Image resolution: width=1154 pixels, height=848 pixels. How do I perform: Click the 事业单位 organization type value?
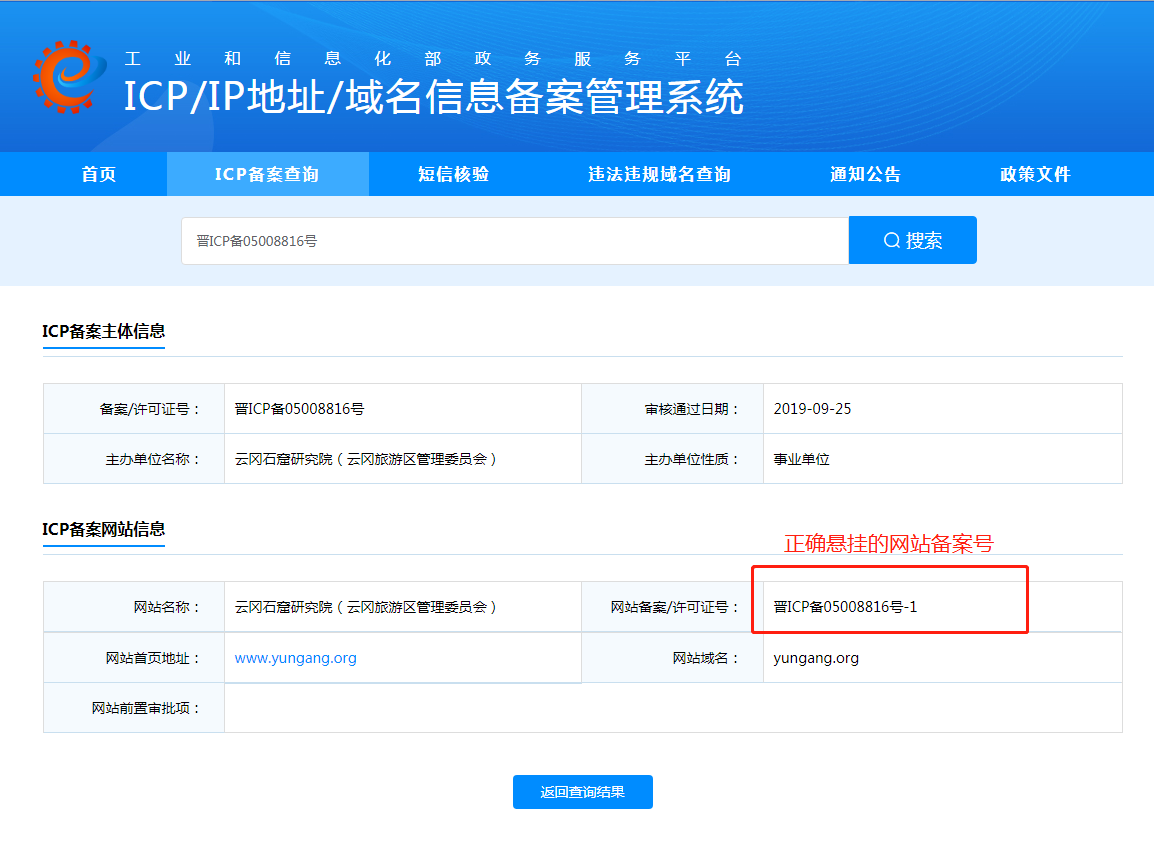(x=801, y=459)
